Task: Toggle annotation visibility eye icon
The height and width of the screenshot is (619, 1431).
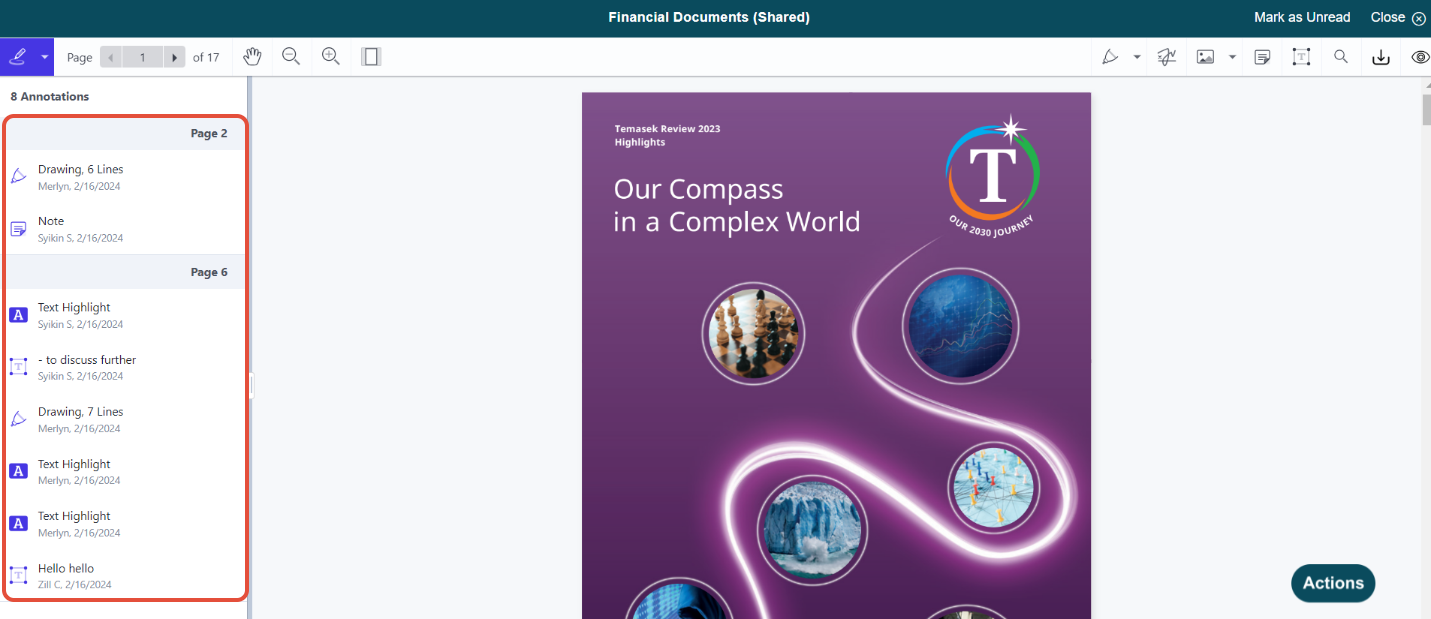Action: point(1420,57)
